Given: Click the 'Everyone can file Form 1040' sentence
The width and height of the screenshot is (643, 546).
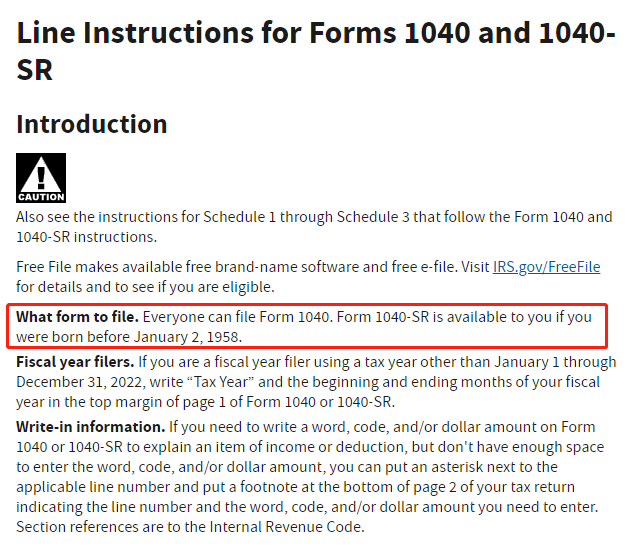Looking at the screenshot, I should (238, 317).
